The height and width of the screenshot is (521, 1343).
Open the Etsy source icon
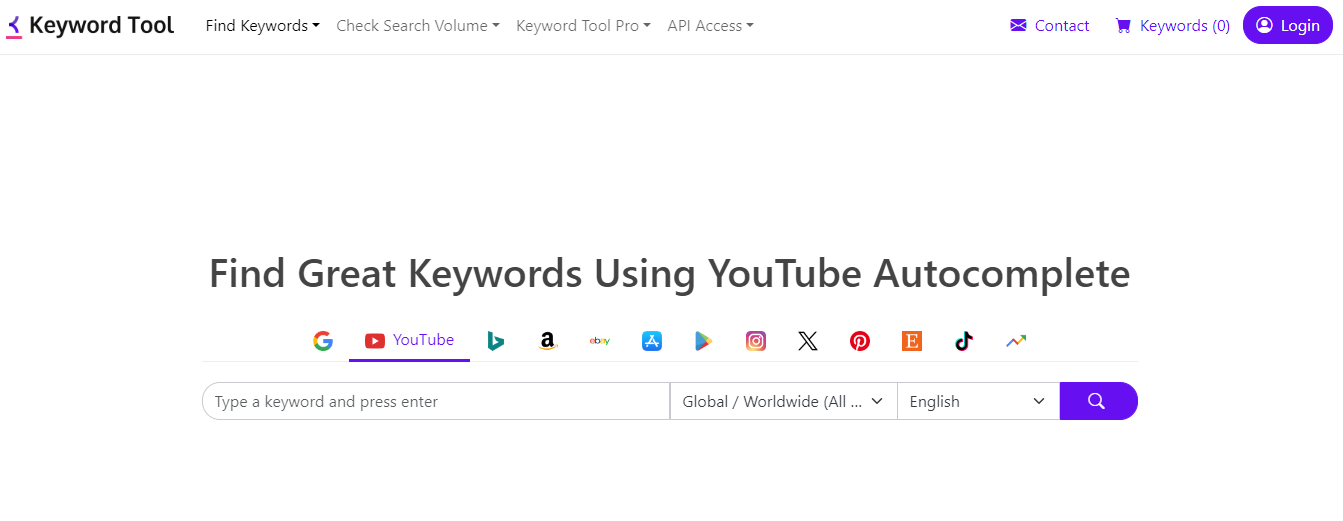[x=912, y=341]
